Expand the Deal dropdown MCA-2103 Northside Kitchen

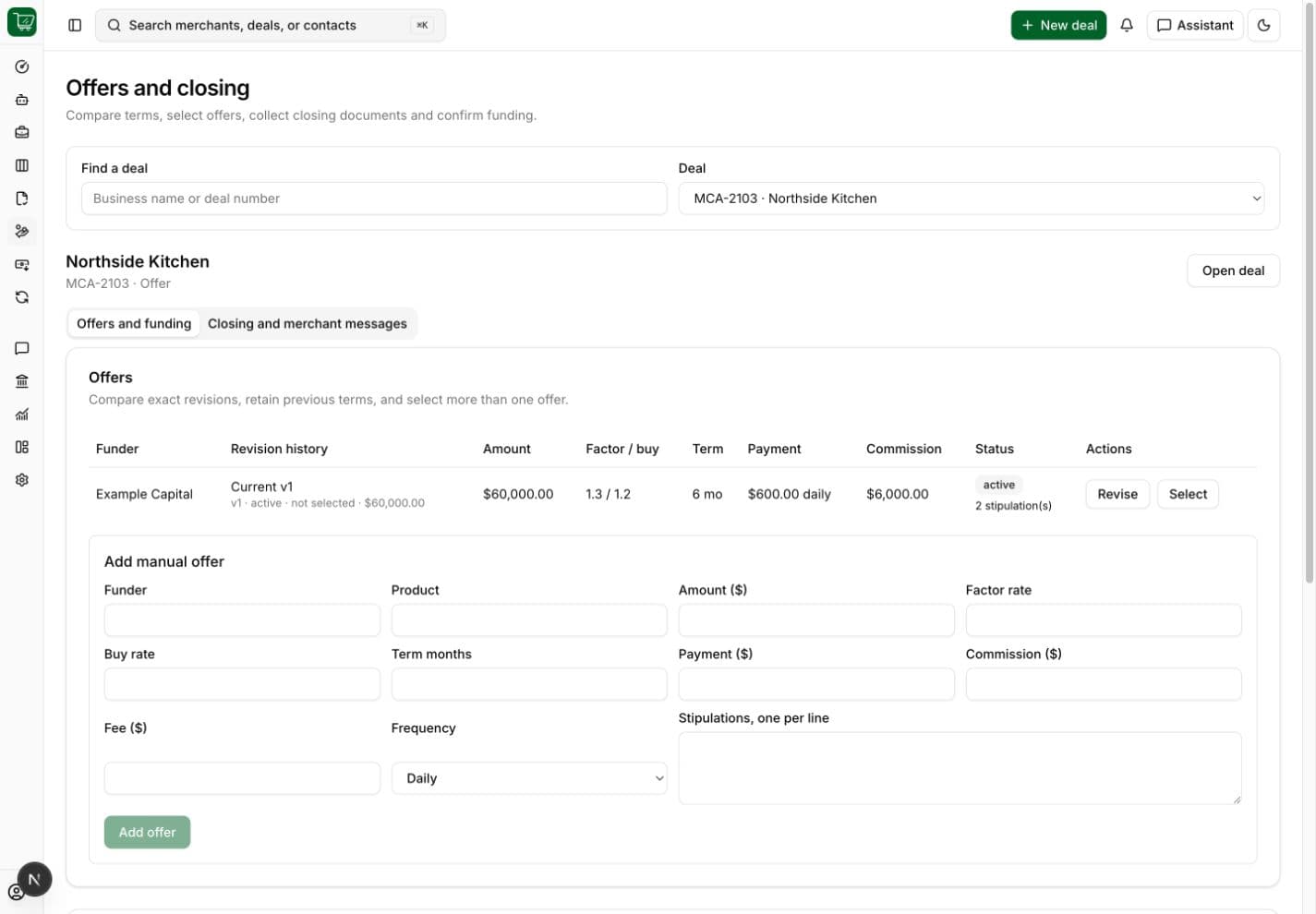coord(971,198)
